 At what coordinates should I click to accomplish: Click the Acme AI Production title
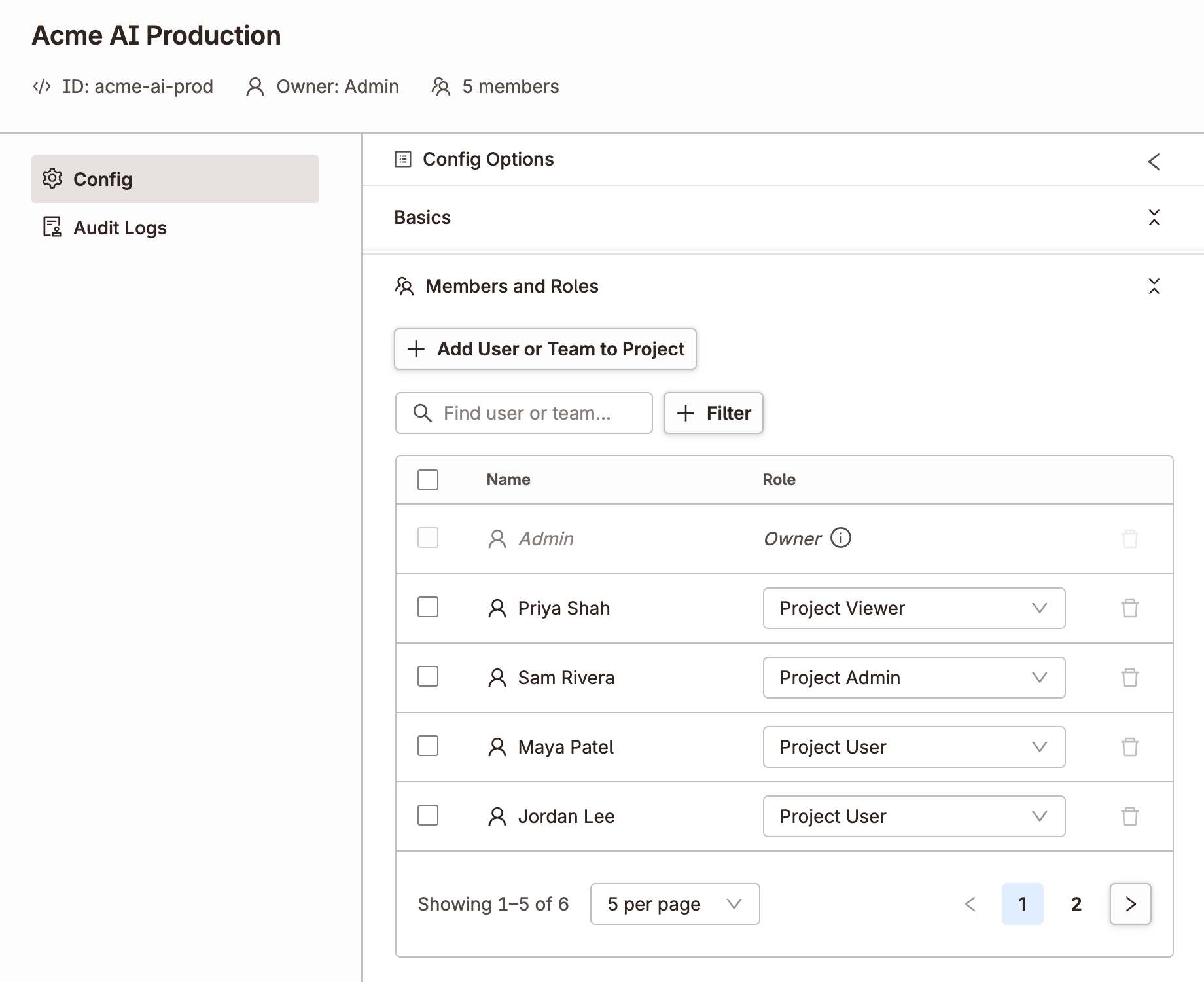click(156, 35)
